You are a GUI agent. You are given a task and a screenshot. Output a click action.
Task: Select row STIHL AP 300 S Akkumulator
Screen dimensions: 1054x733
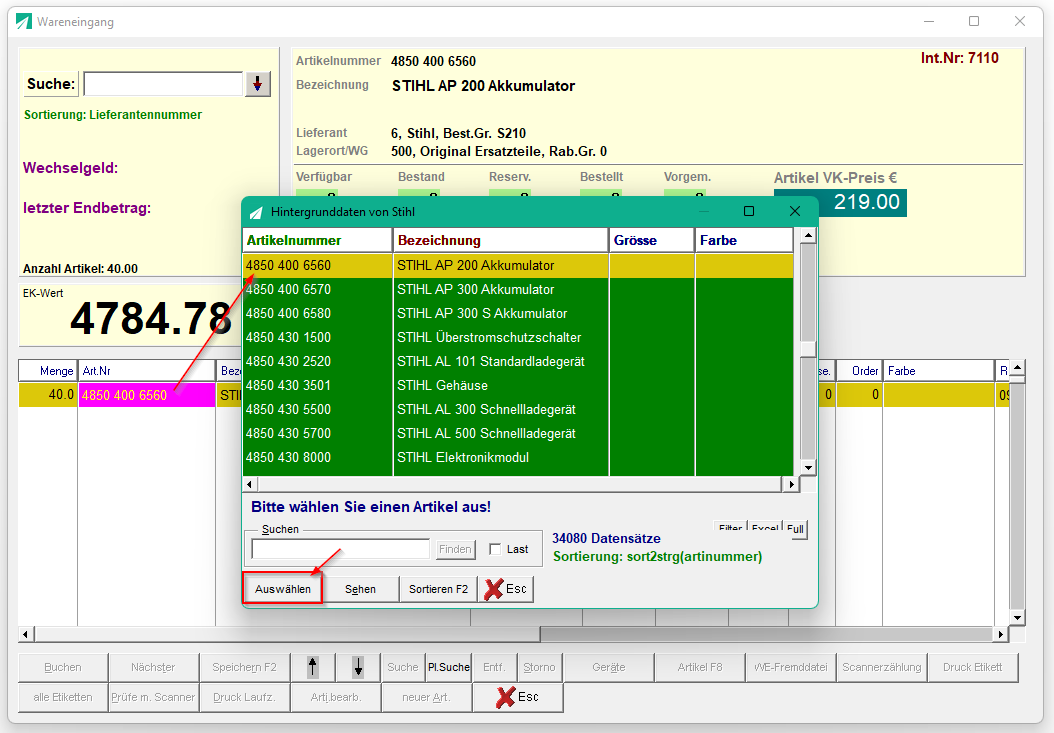[x=518, y=313]
